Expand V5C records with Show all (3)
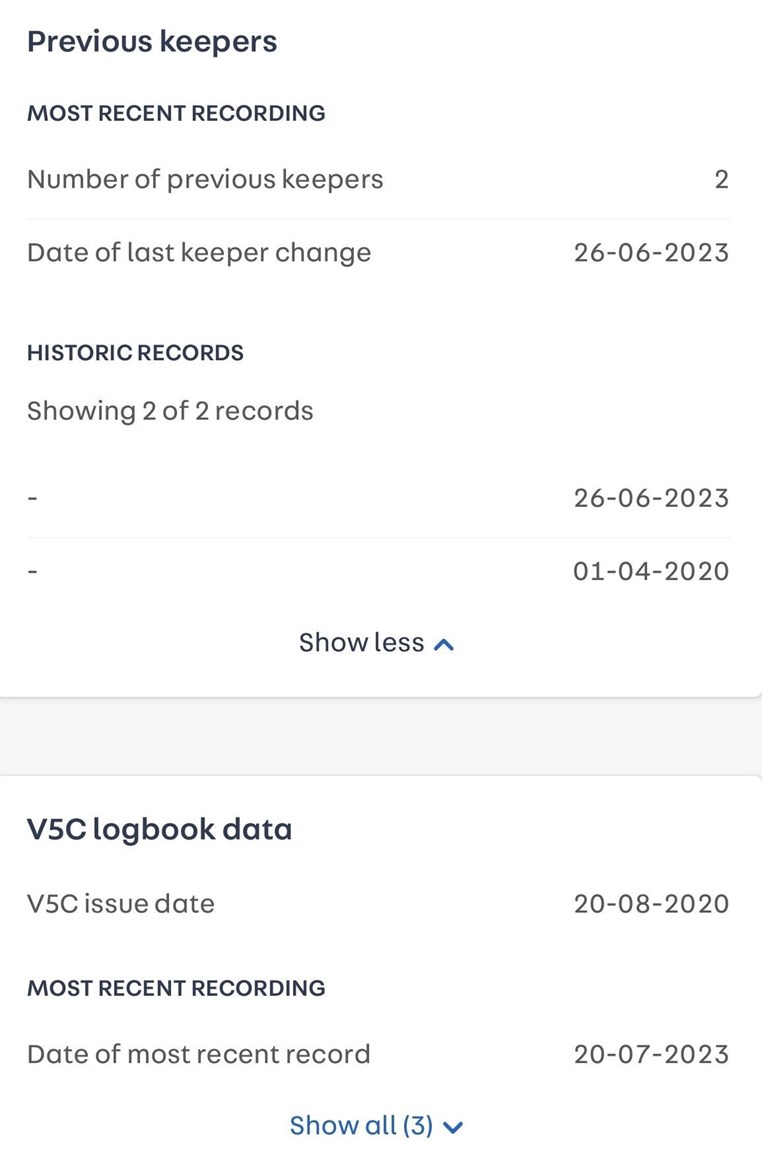The image size is (762, 1168). point(376,1126)
